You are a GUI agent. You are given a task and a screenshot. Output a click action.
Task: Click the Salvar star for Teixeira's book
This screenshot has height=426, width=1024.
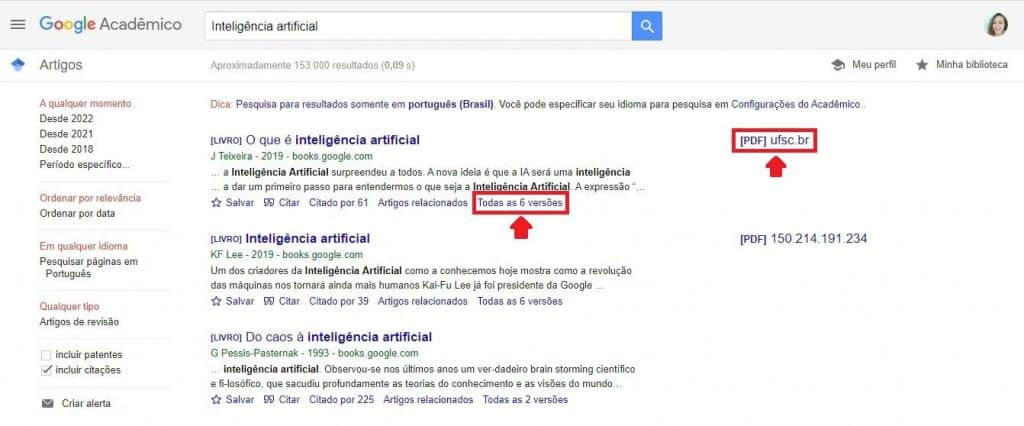(x=216, y=203)
